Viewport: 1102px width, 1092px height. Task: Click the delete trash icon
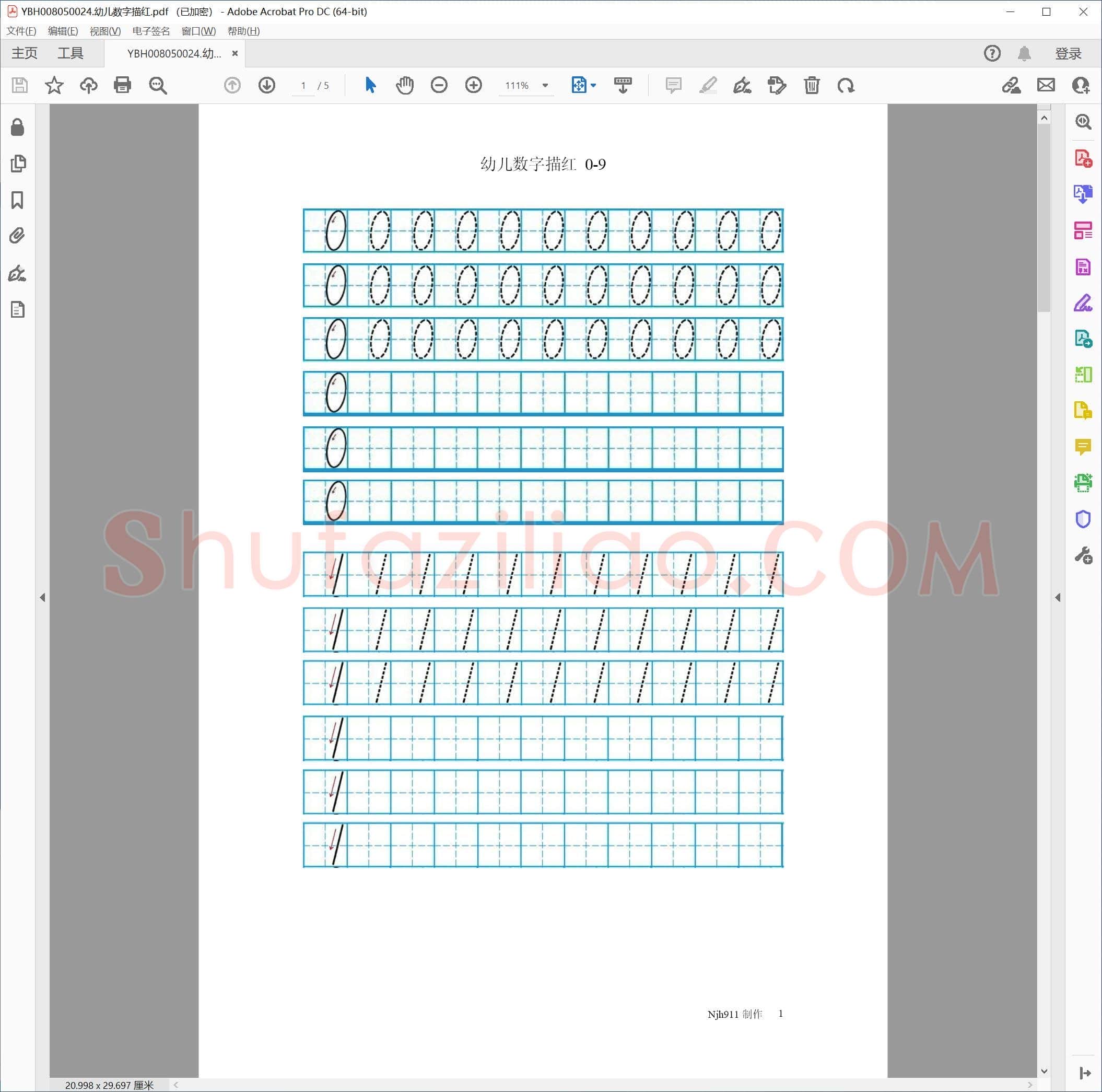(812, 86)
